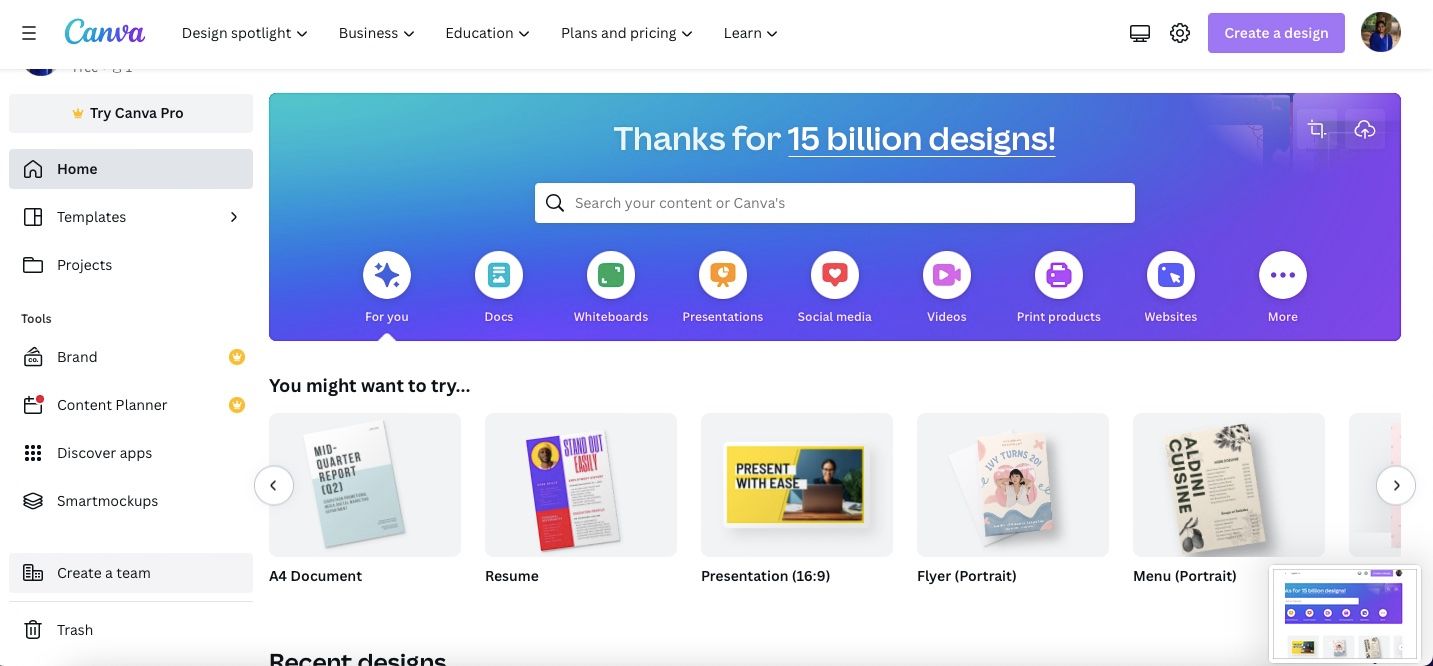Open Content Planner from the sidebar
The width and height of the screenshot is (1433, 666).
[x=111, y=404]
